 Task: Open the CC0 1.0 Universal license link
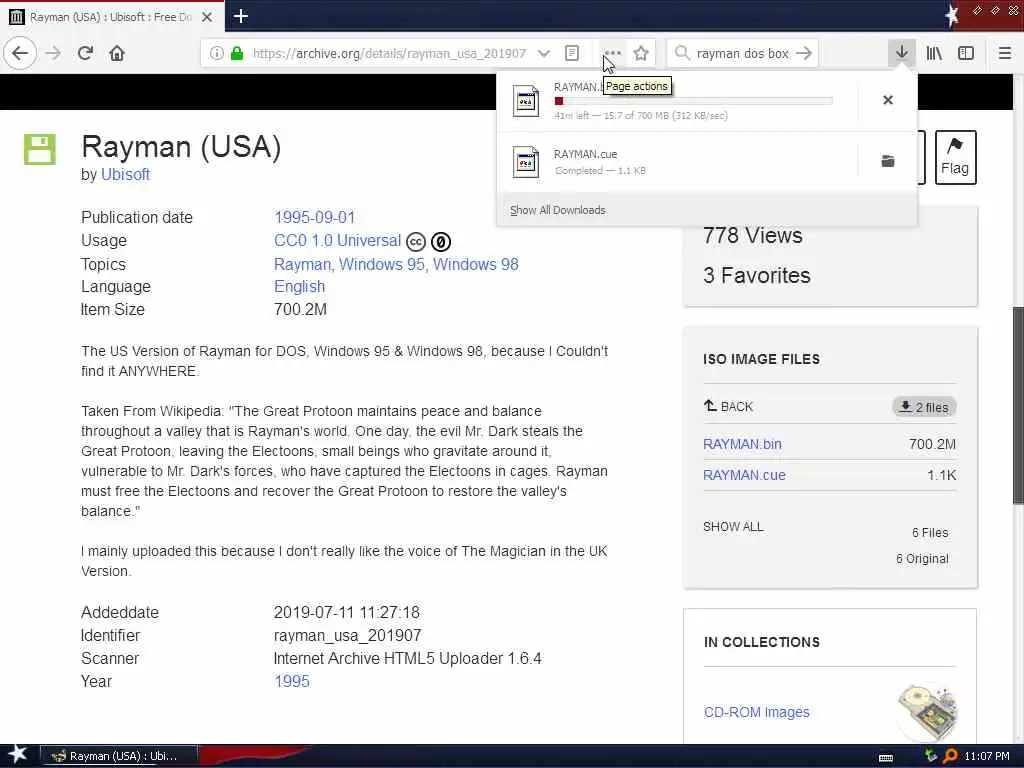pos(337,240)
